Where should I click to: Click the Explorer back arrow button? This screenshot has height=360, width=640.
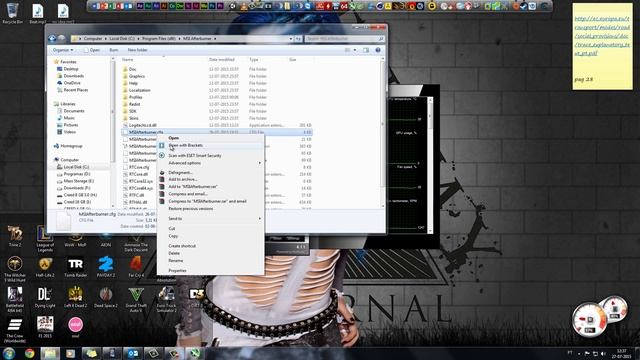[52, 38]
